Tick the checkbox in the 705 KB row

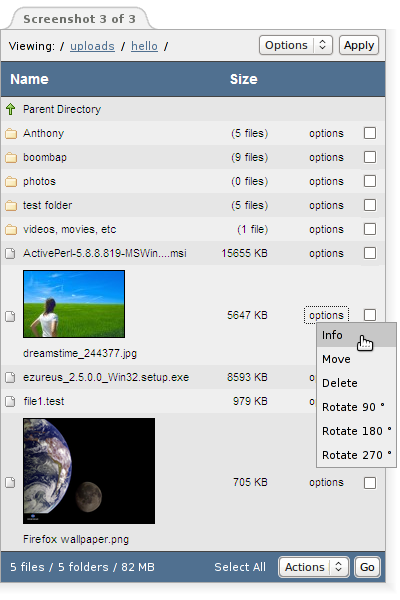(x=370, y=483)
